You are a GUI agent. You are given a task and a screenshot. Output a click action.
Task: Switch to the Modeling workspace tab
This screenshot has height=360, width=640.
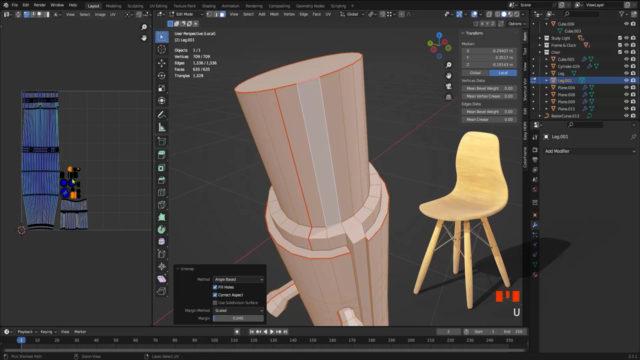113,6
